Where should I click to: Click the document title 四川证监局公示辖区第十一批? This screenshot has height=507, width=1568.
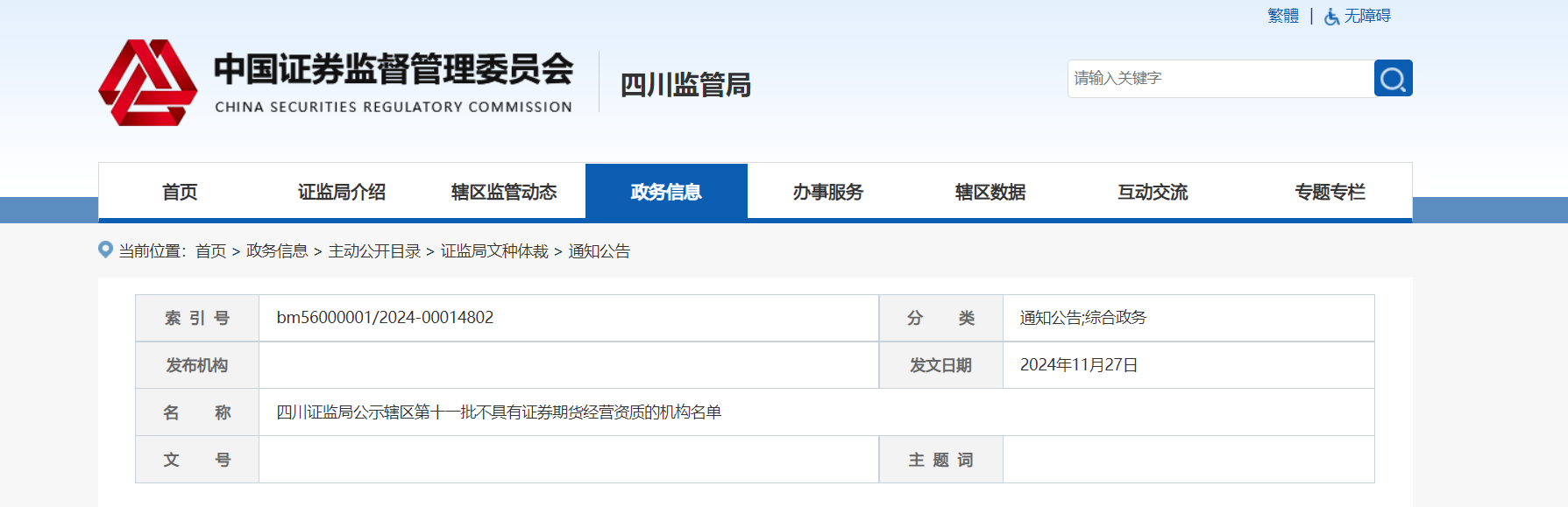tap(499, 412)
